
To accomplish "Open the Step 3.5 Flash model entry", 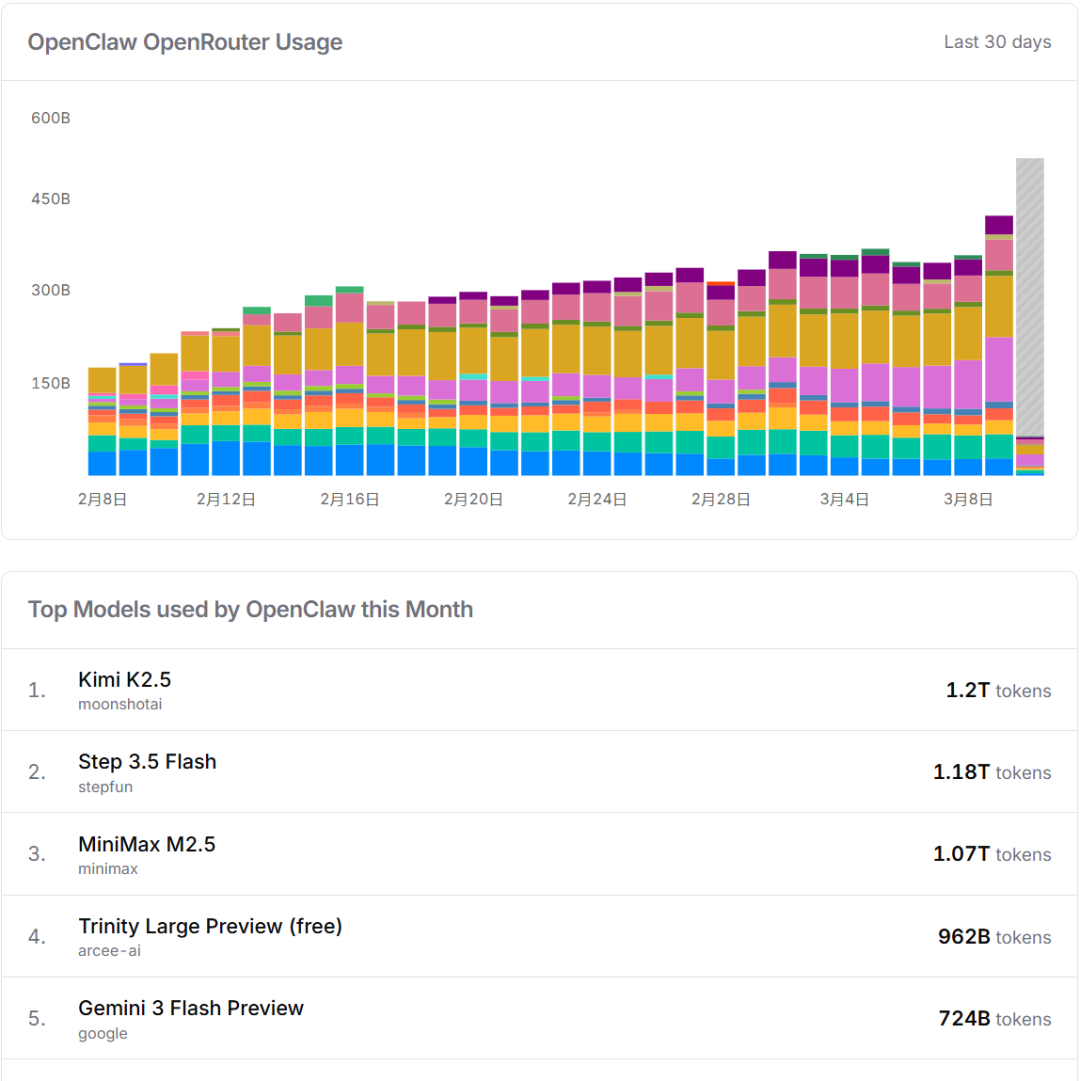I will (147, 762).
